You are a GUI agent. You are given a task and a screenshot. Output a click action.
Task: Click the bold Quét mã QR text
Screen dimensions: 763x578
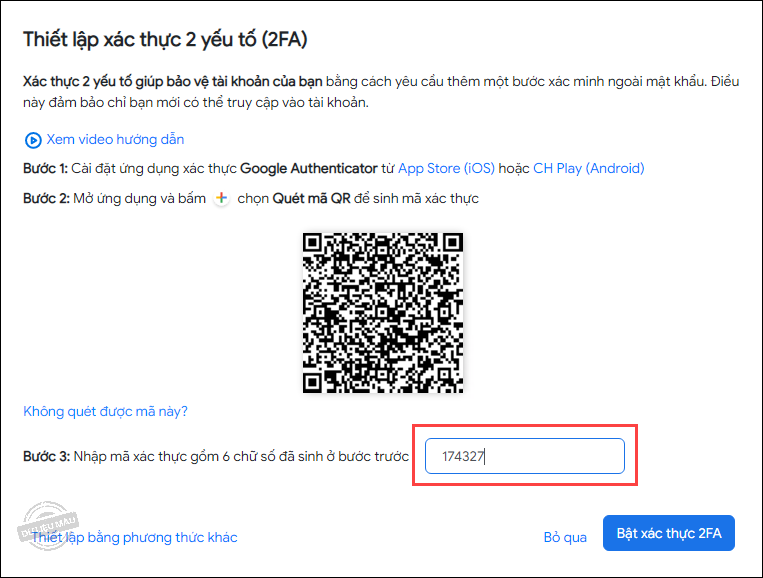pyautogui.click(x=311, y=199)
